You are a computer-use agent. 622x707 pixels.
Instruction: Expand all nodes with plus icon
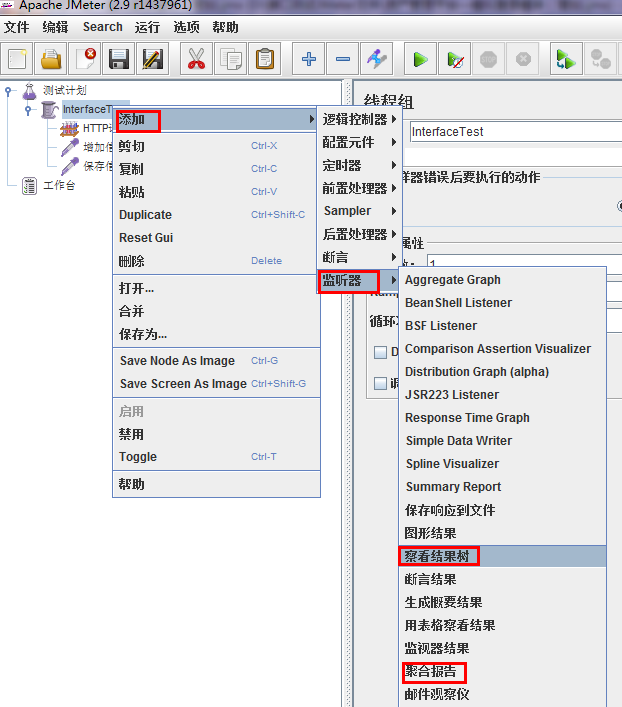pos(309,59)
